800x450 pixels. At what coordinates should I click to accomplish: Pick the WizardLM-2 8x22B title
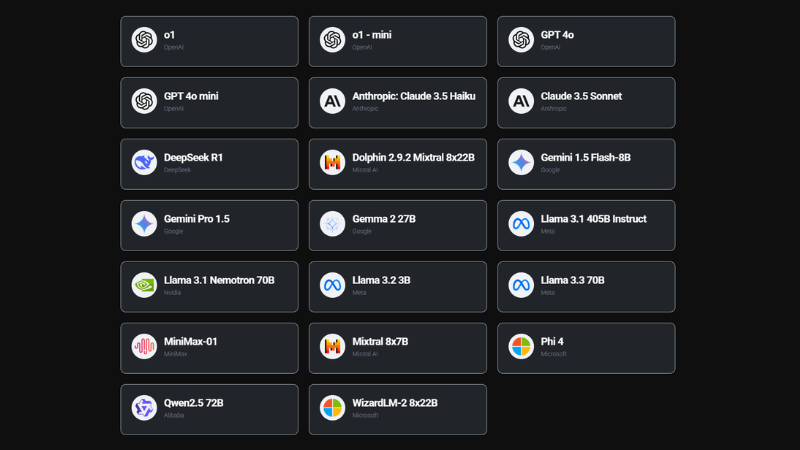pyautogui.click(x=395, y=403)
